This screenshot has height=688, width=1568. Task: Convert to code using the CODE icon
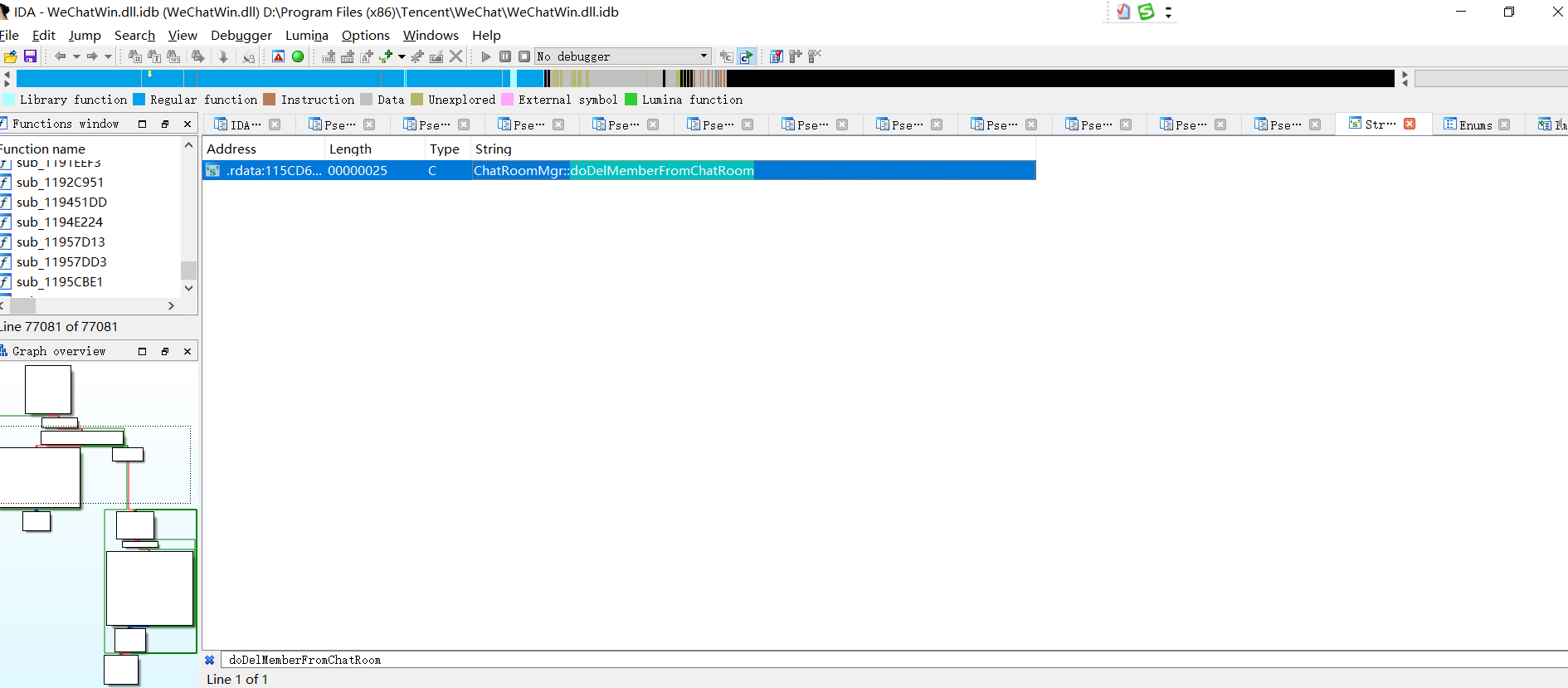click(x=329, y=56)
